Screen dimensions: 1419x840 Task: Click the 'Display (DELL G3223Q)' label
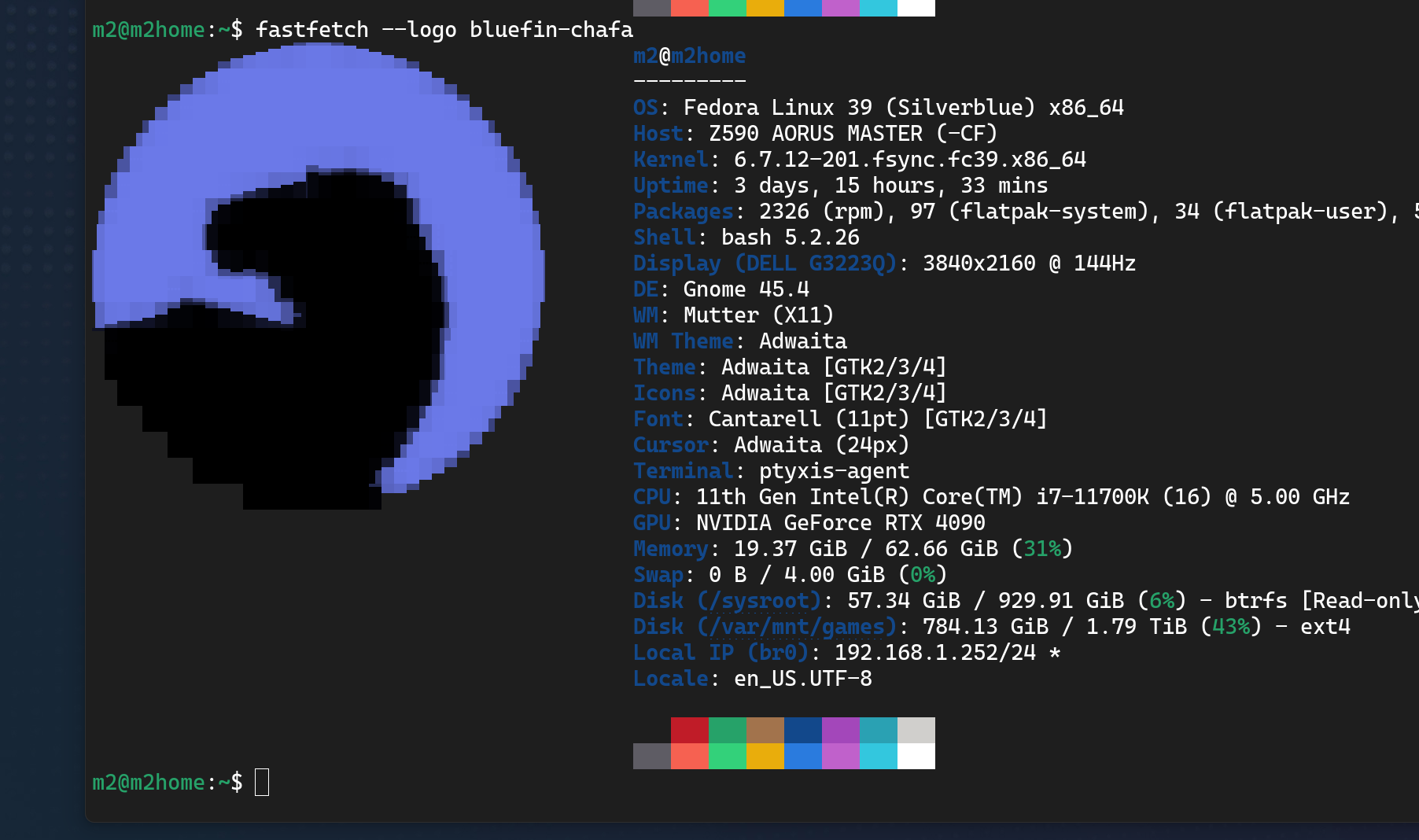pos(765,263)
